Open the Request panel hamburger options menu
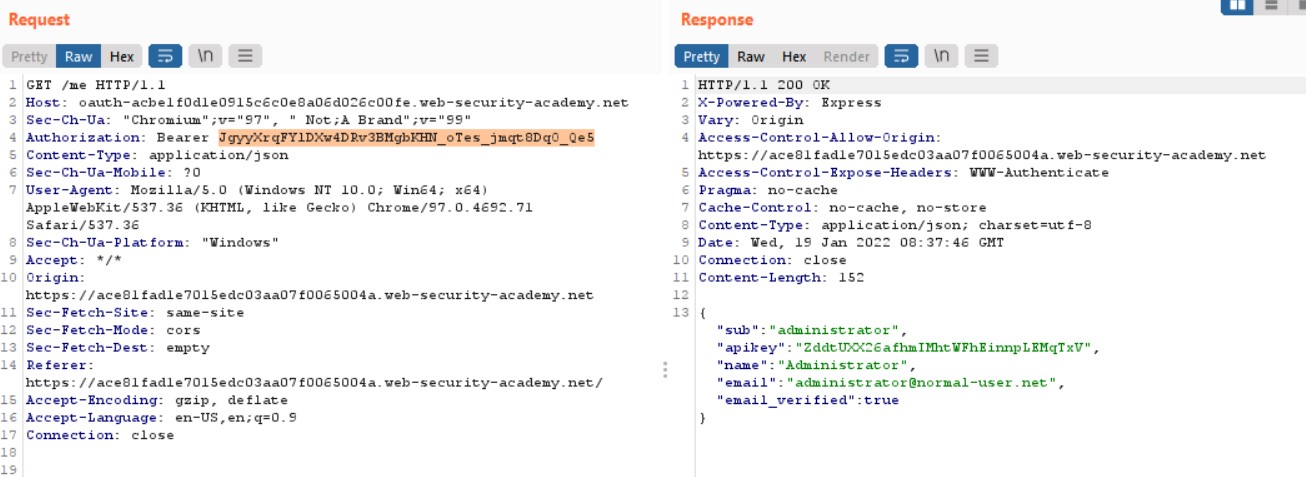Viewport: 1306px width, 477px height. (x=245, y=57)
